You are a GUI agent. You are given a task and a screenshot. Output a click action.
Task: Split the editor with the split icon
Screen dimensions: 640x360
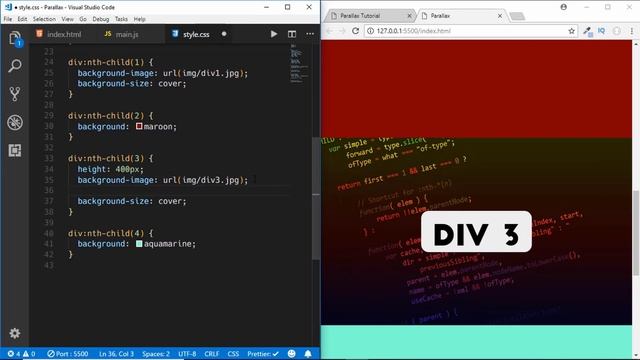(x=292, y=34)
